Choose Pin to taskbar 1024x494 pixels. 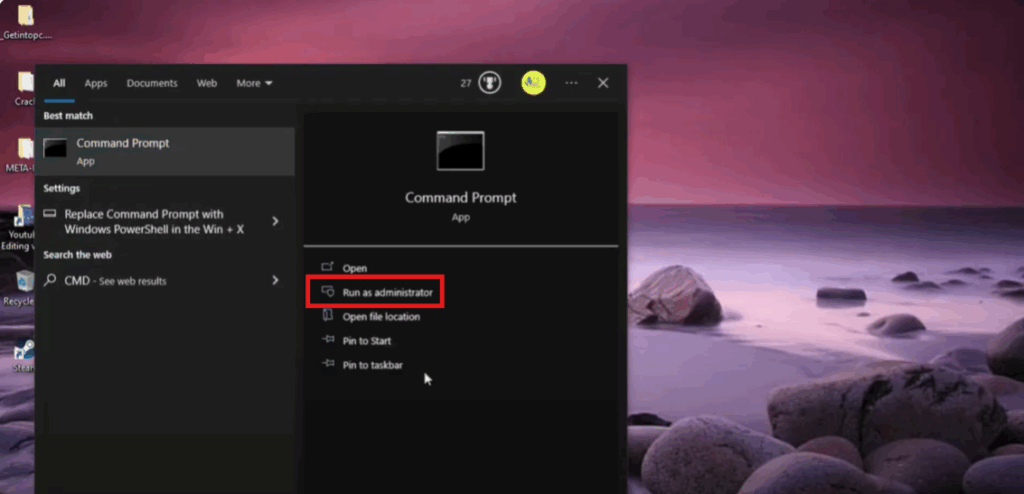(x=373, y=365)
